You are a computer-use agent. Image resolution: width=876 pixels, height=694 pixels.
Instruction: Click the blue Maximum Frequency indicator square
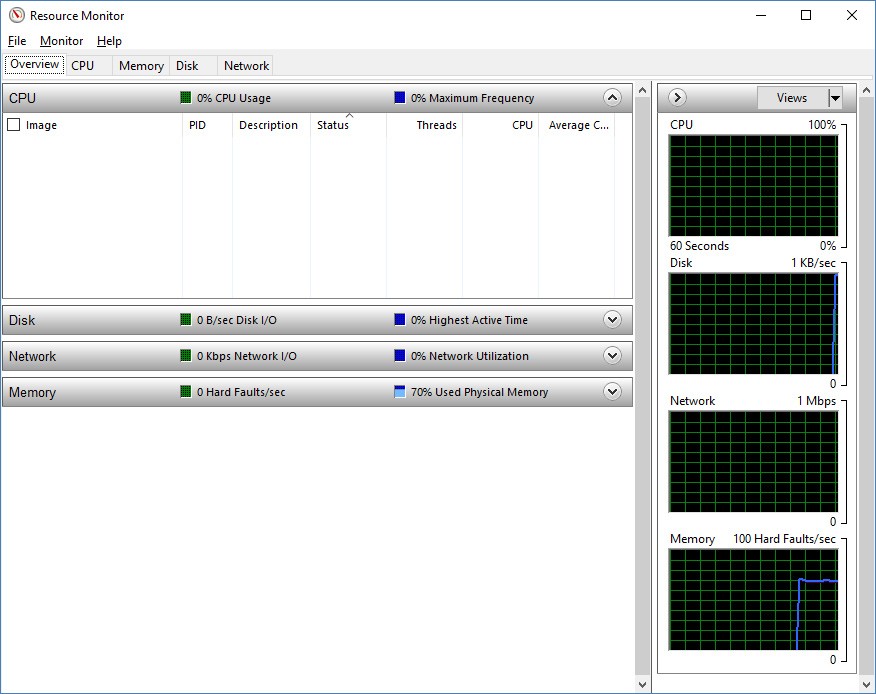(x=400, y=98)
